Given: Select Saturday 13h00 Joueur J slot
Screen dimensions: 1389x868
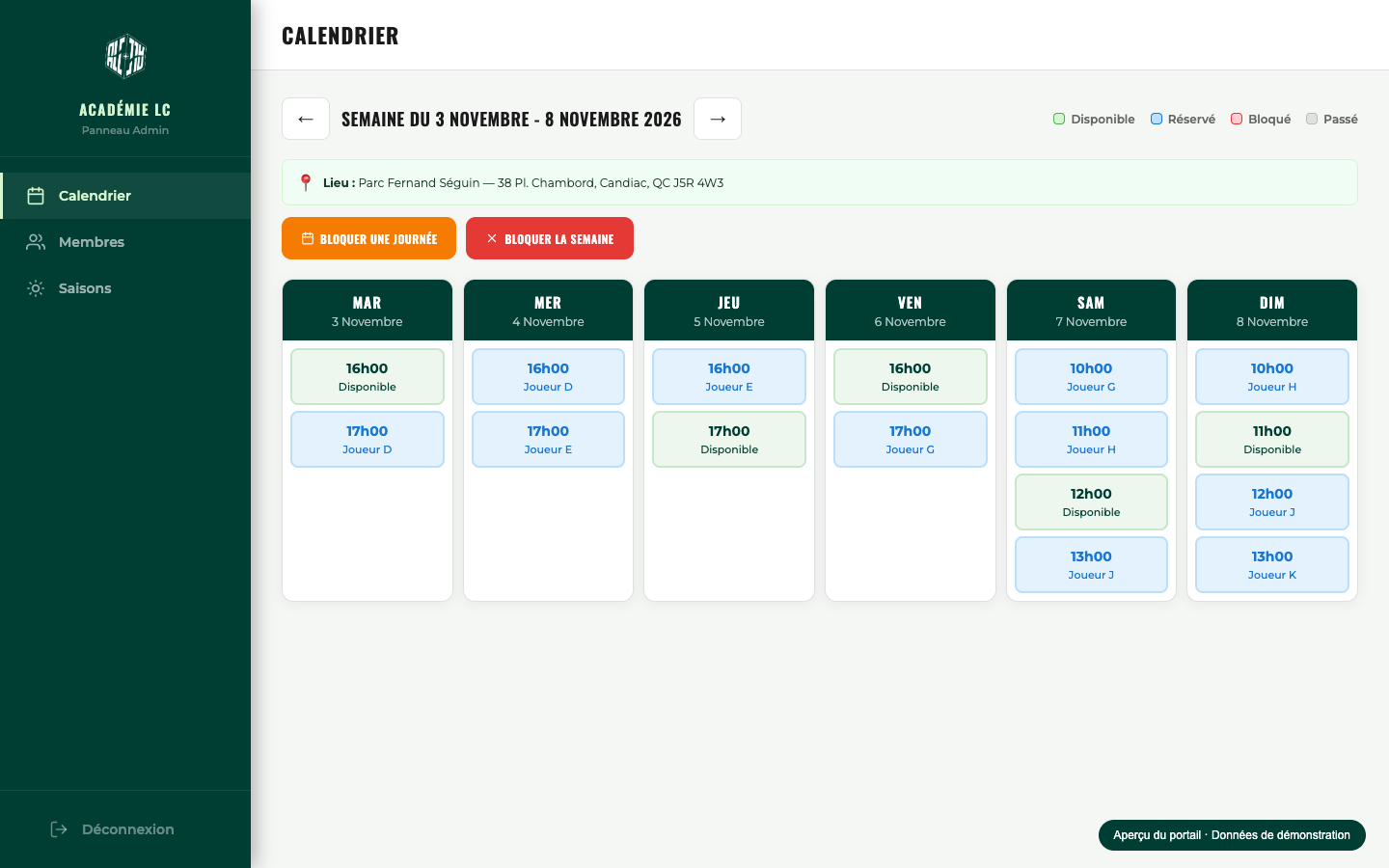Looking at the screenshot, I should pos(1091,564).
